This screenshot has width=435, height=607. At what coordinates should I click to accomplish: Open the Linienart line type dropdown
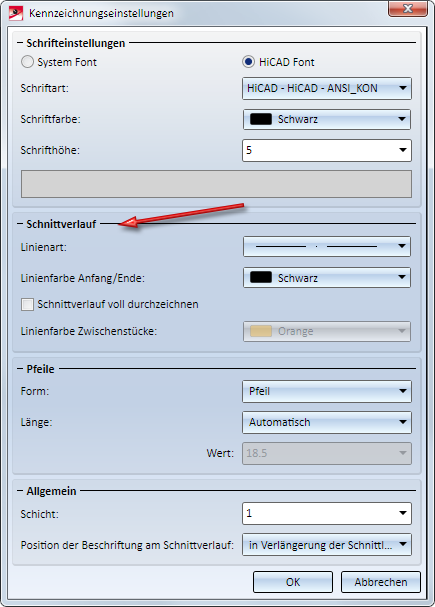pos(327,247)
